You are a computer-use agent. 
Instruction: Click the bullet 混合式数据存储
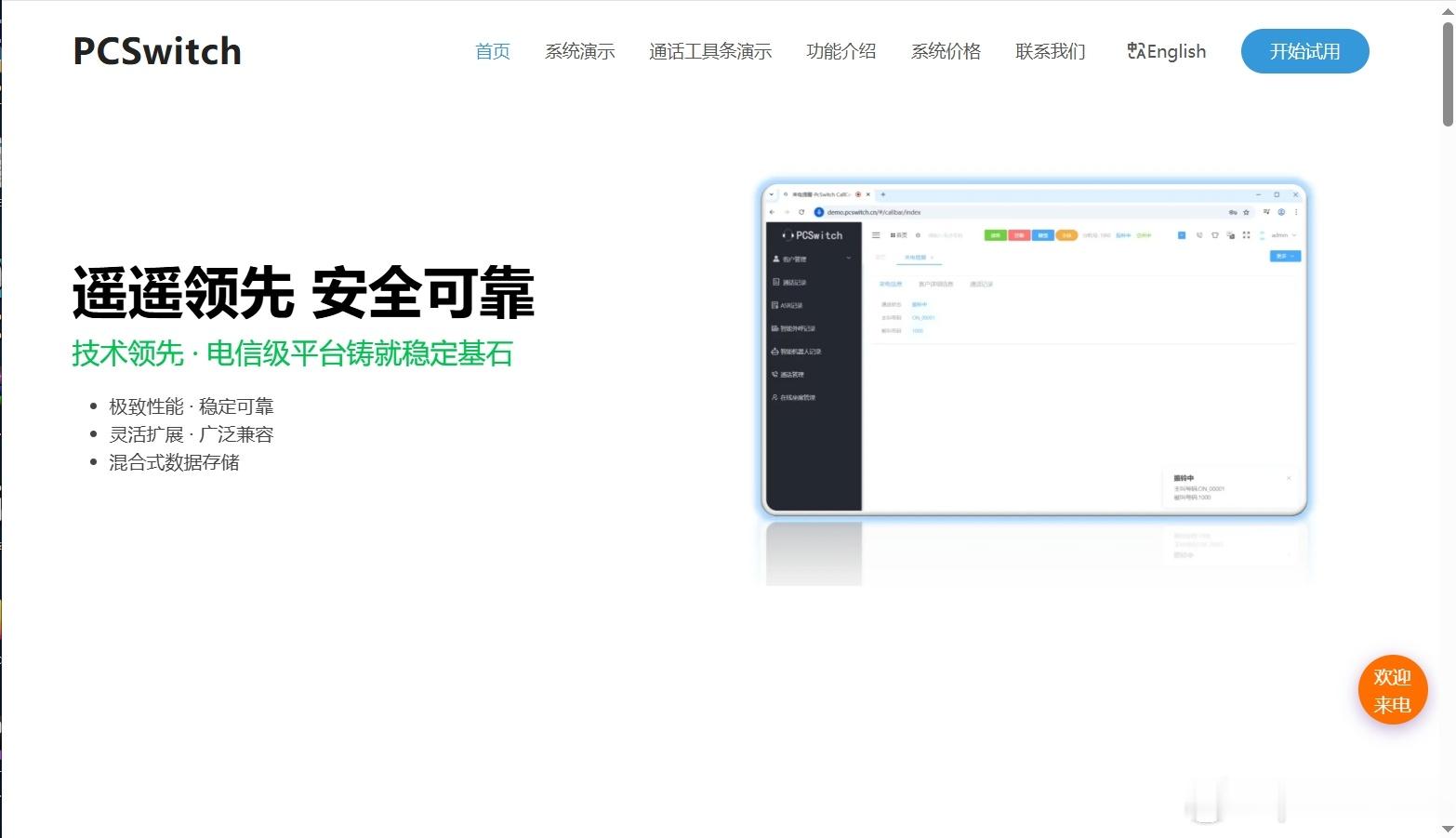(174, 462)
